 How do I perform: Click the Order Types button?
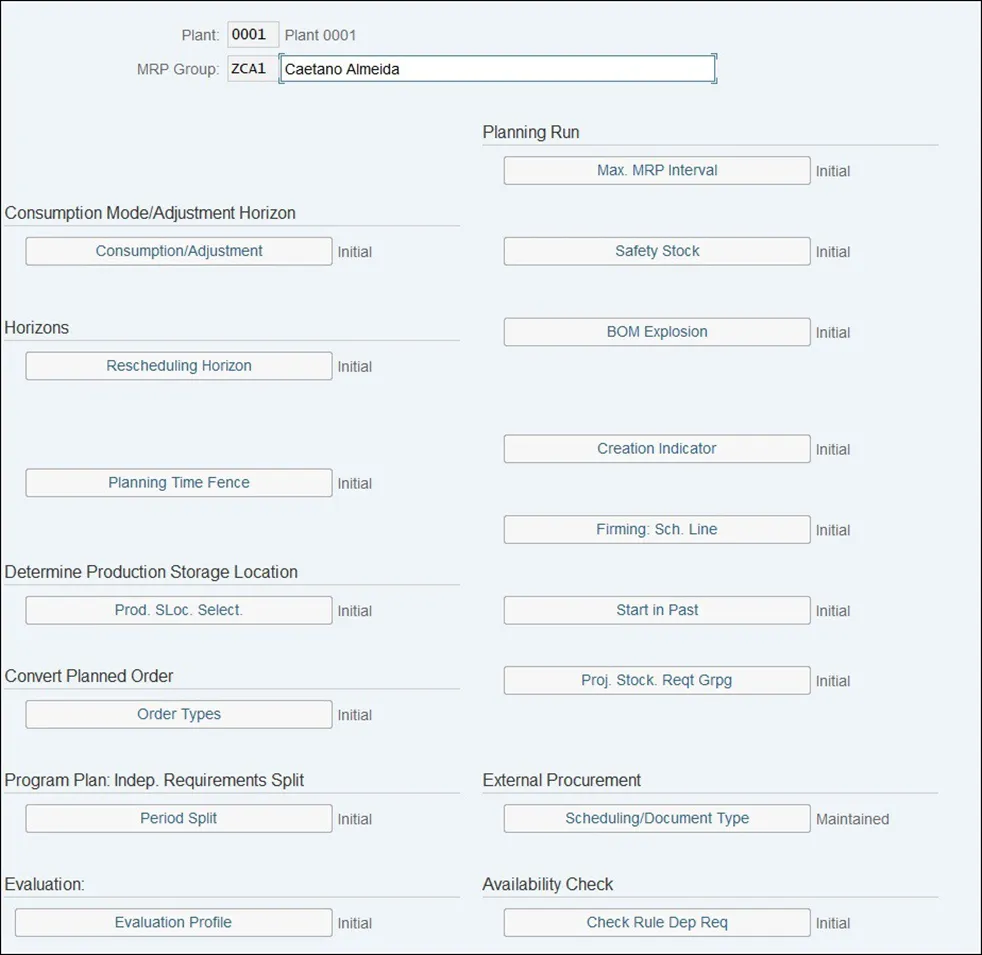click(178, 714)
